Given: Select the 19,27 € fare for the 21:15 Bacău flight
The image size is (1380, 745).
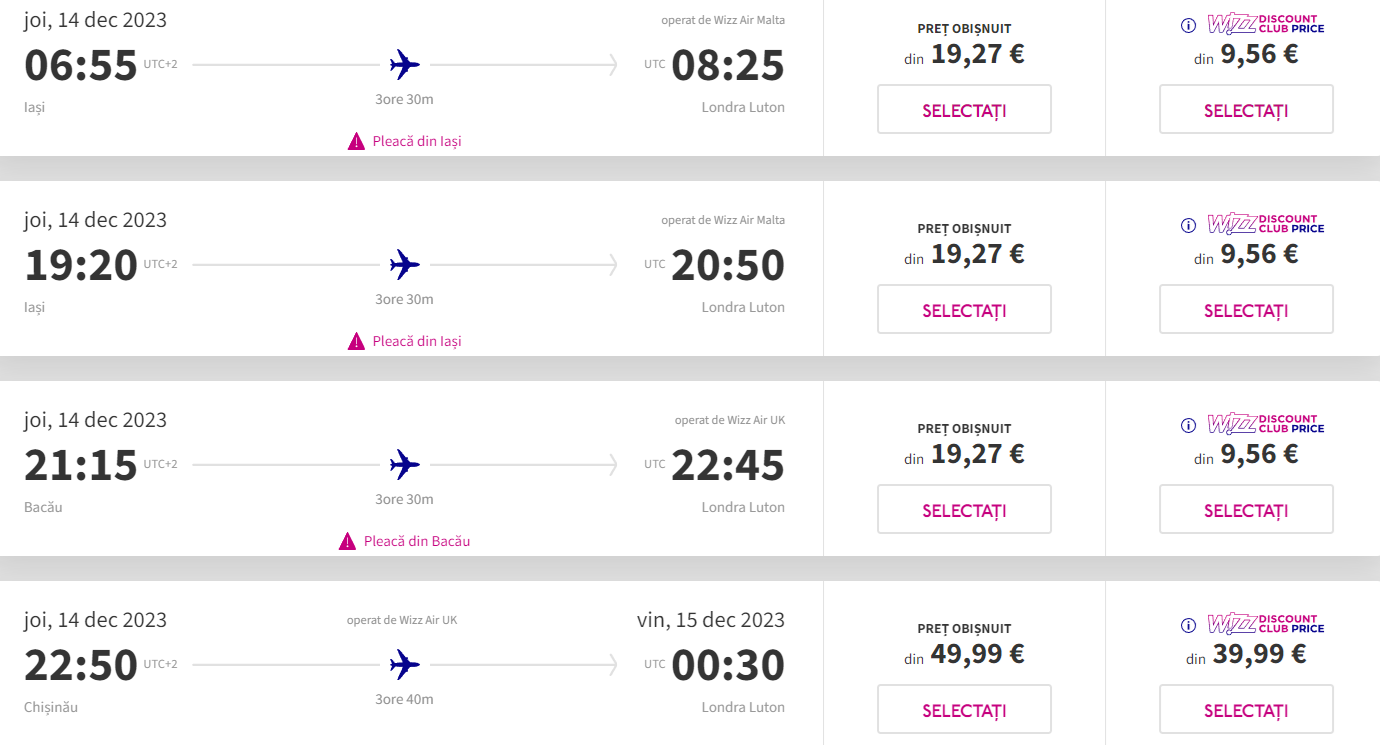Looking at the screenshot, I should [964, 509].
